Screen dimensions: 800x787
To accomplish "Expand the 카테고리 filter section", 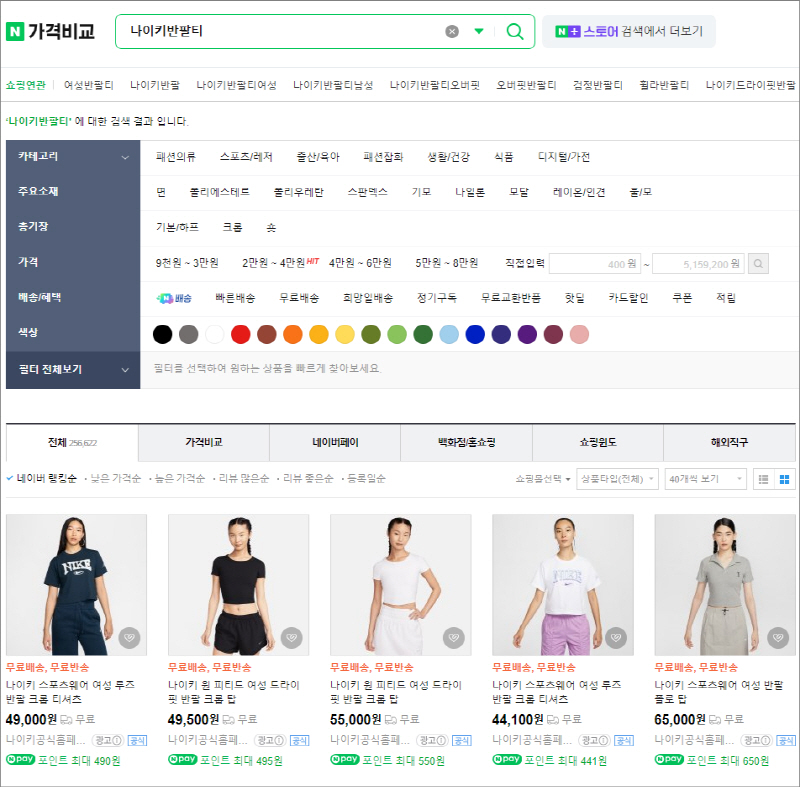I will pos(73,157).
